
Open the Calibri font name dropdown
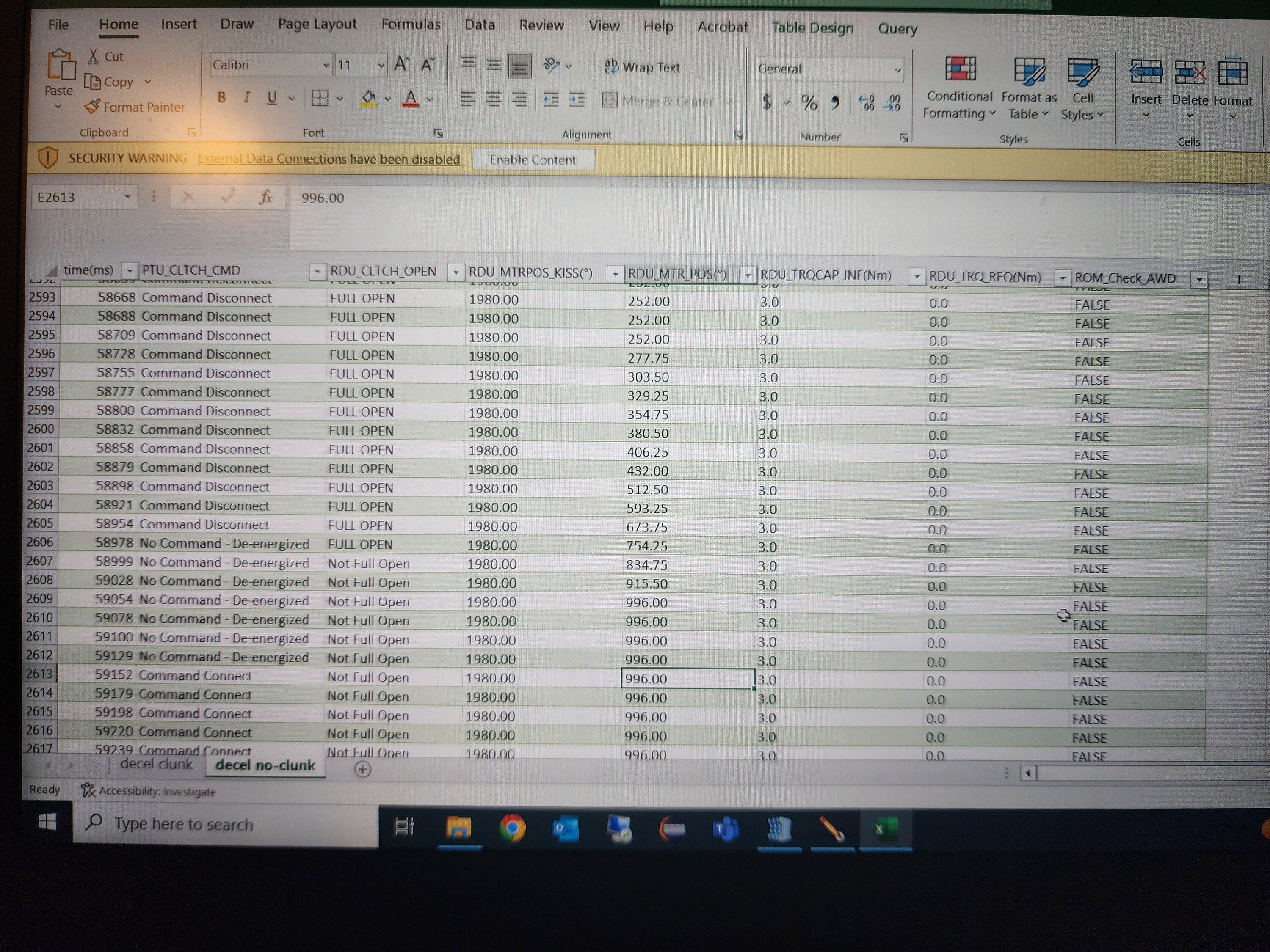point(326,65)
